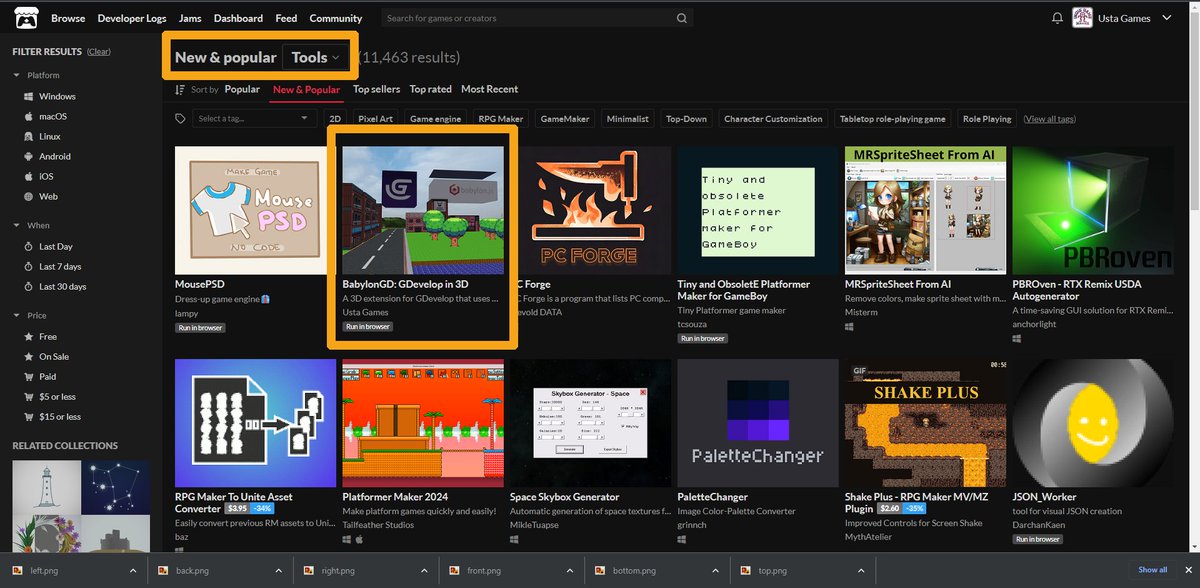Click the Windows icon under Platformer Maker 2024
Screen dimensions: 1200x588
click(x=347, y=539)
